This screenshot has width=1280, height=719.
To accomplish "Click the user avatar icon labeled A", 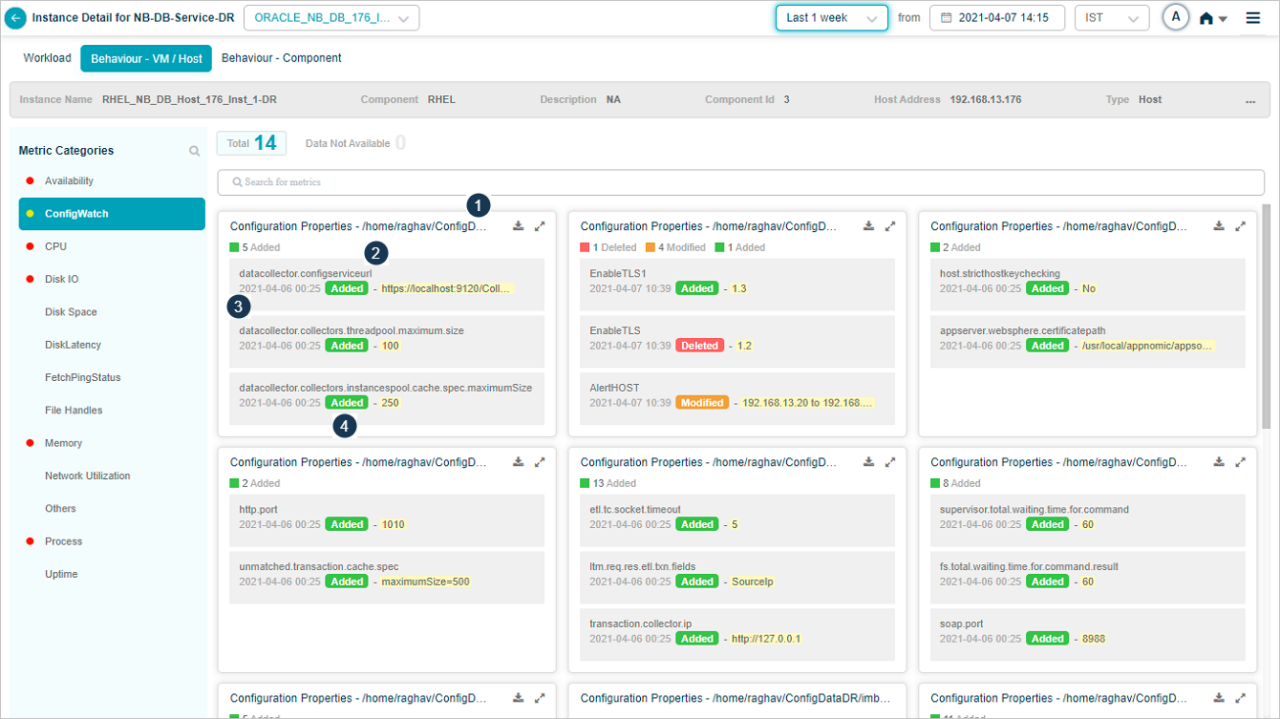I will pos(1175,17).
